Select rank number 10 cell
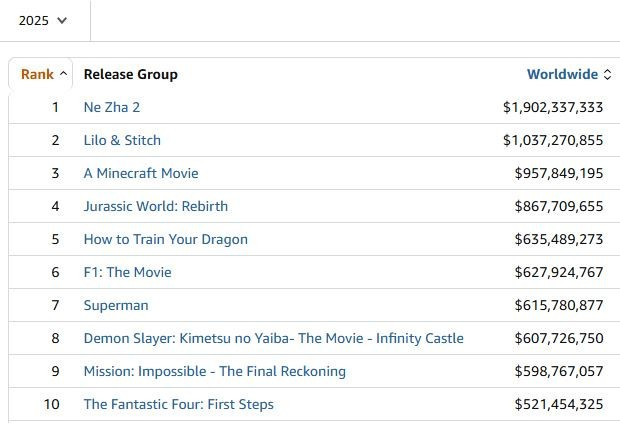620x423 pixels. coord(51,404)
